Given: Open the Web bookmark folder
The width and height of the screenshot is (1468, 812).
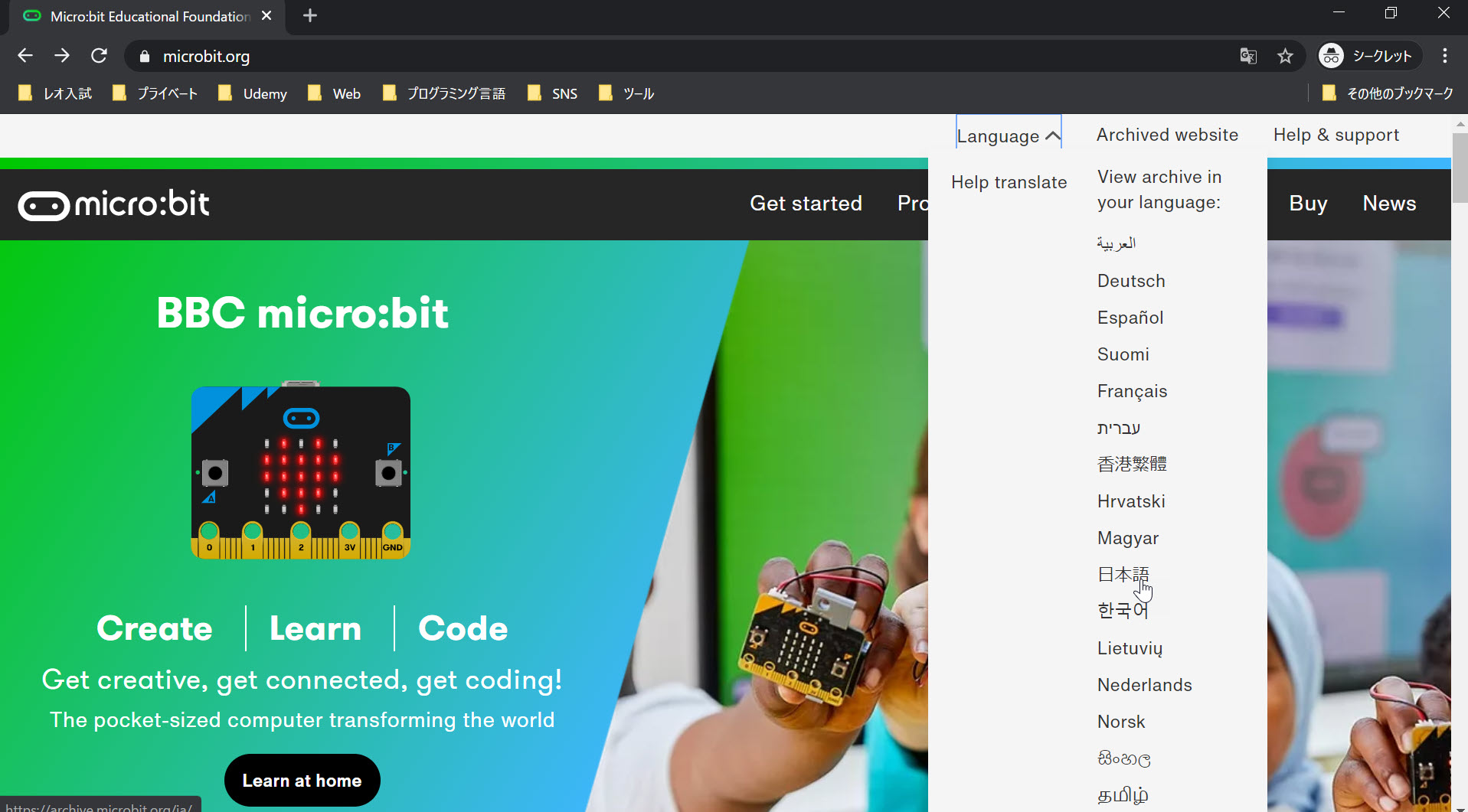Looking at the screenshot, I should coord(334,93).
